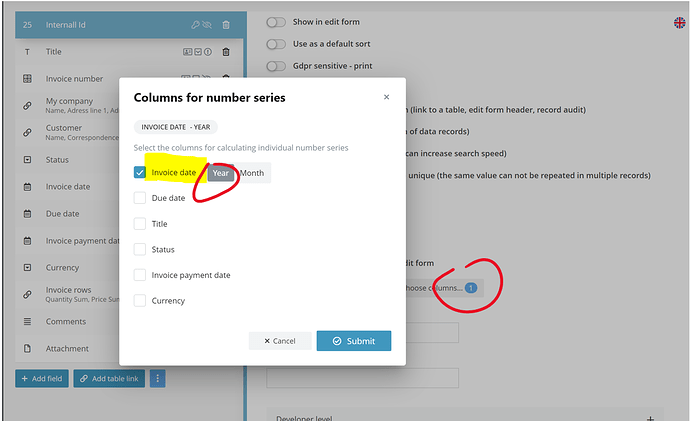Expand the Developer level section
690x421 pixels.
650,418
